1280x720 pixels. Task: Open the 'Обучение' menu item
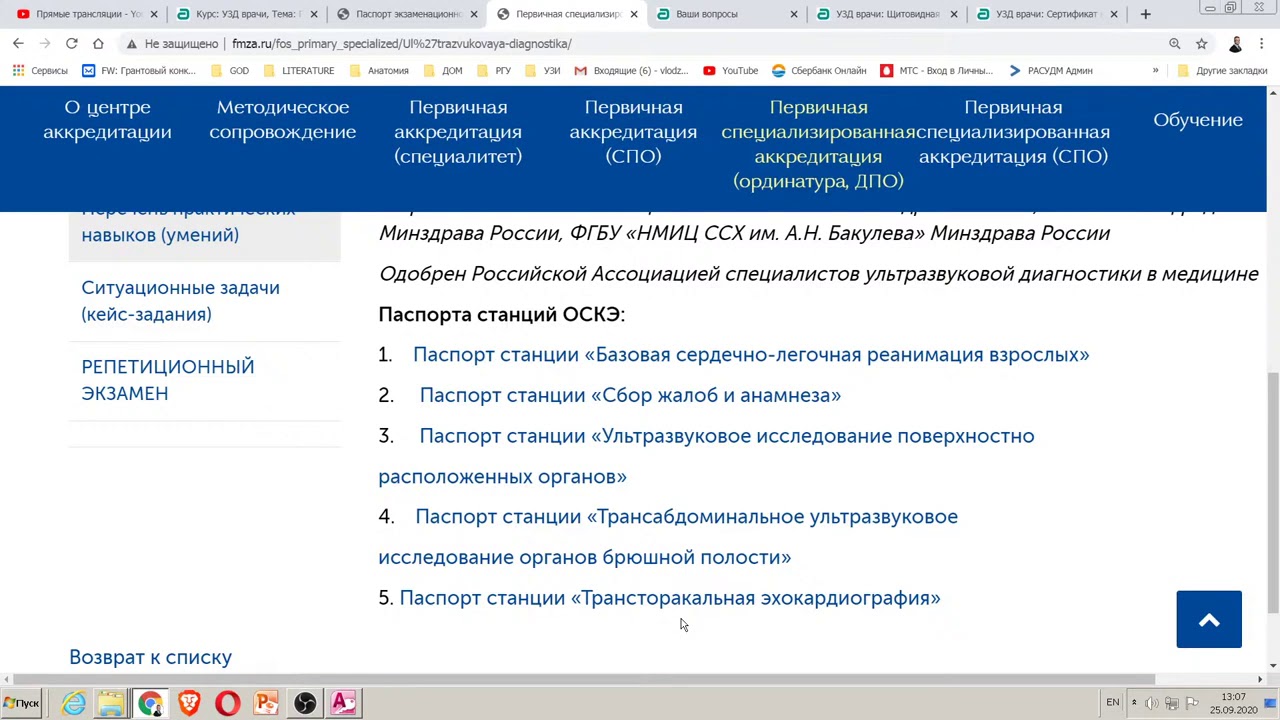pyautogui.click(x=1198, y=120)
